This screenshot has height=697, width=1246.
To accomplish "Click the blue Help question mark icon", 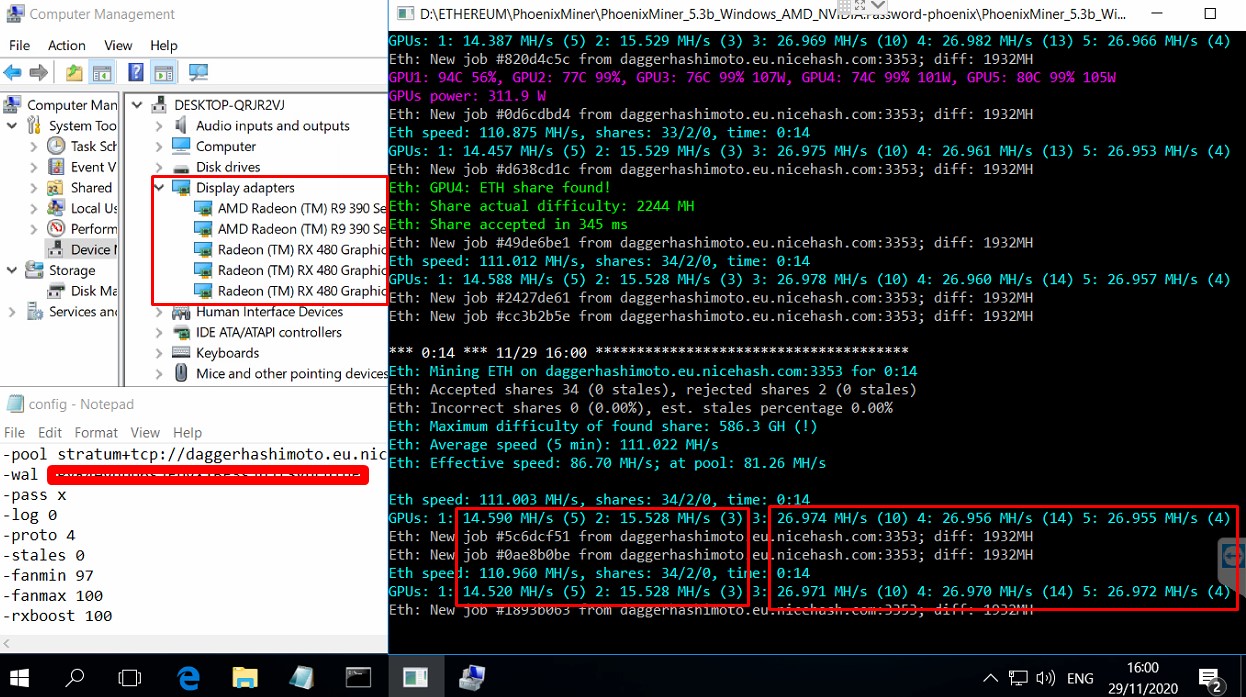I will [x=136, y=73].
